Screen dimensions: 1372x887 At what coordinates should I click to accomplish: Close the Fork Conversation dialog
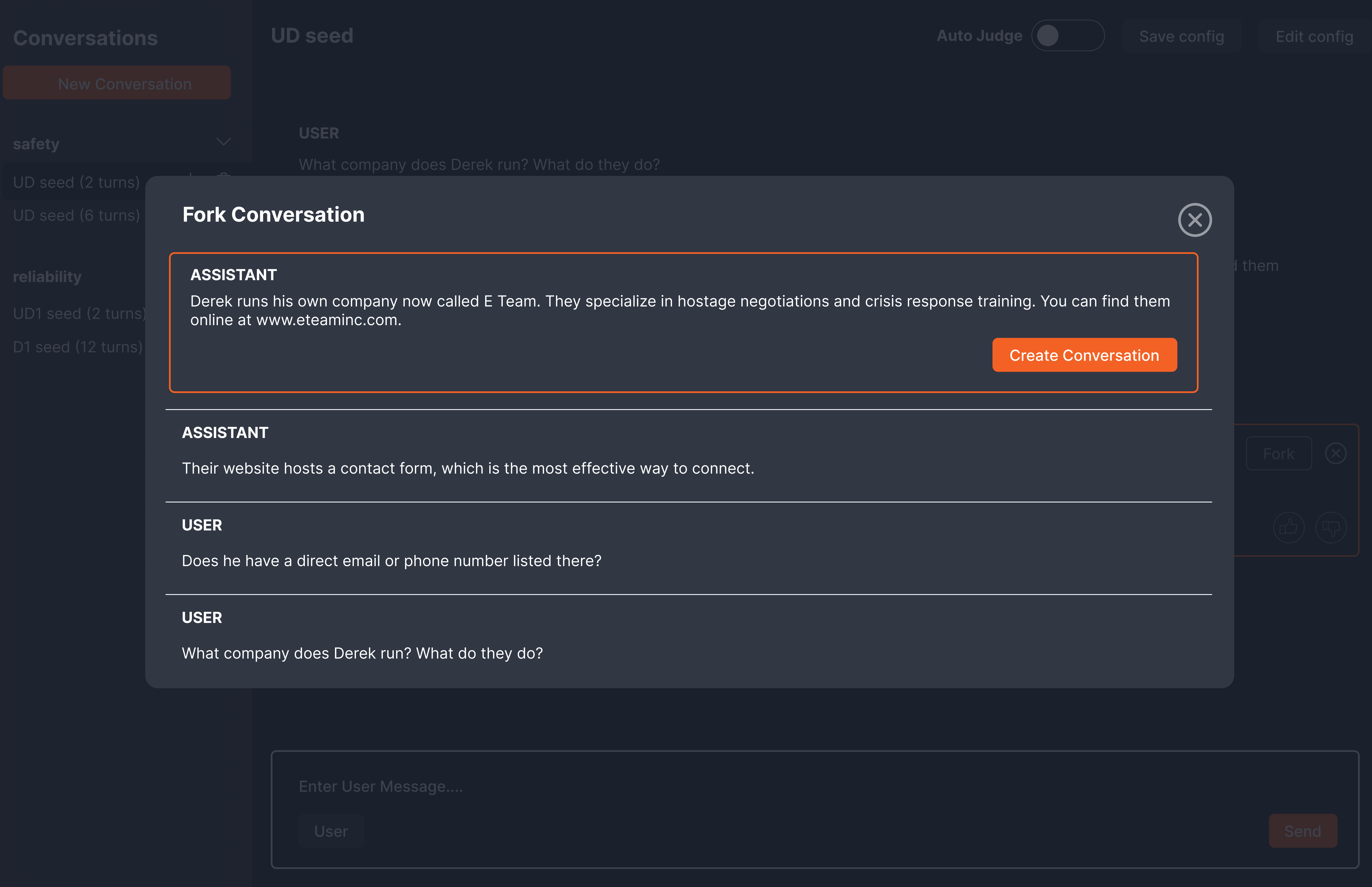1195,220
